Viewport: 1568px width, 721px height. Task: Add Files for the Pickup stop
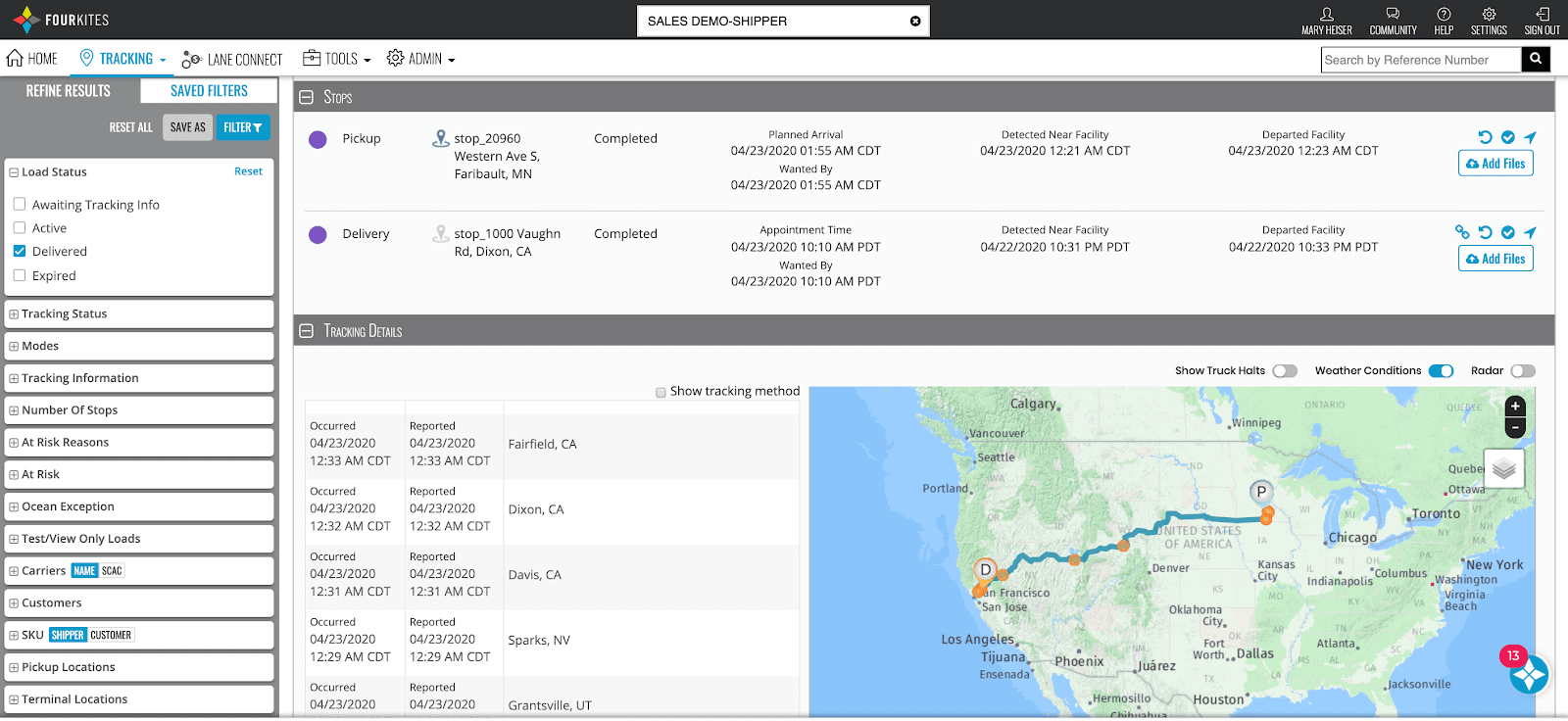tap(1495, 164)
